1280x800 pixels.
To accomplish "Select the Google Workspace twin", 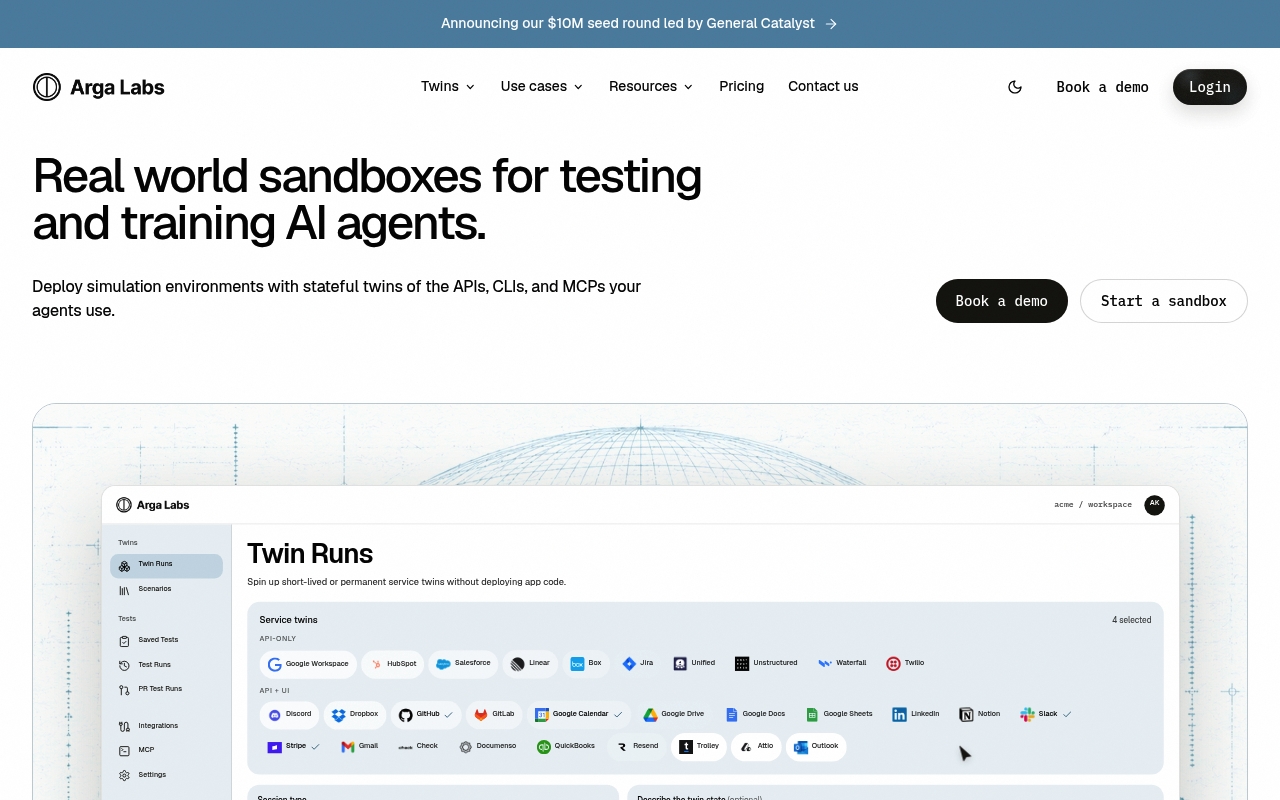I will coord(308,664).
